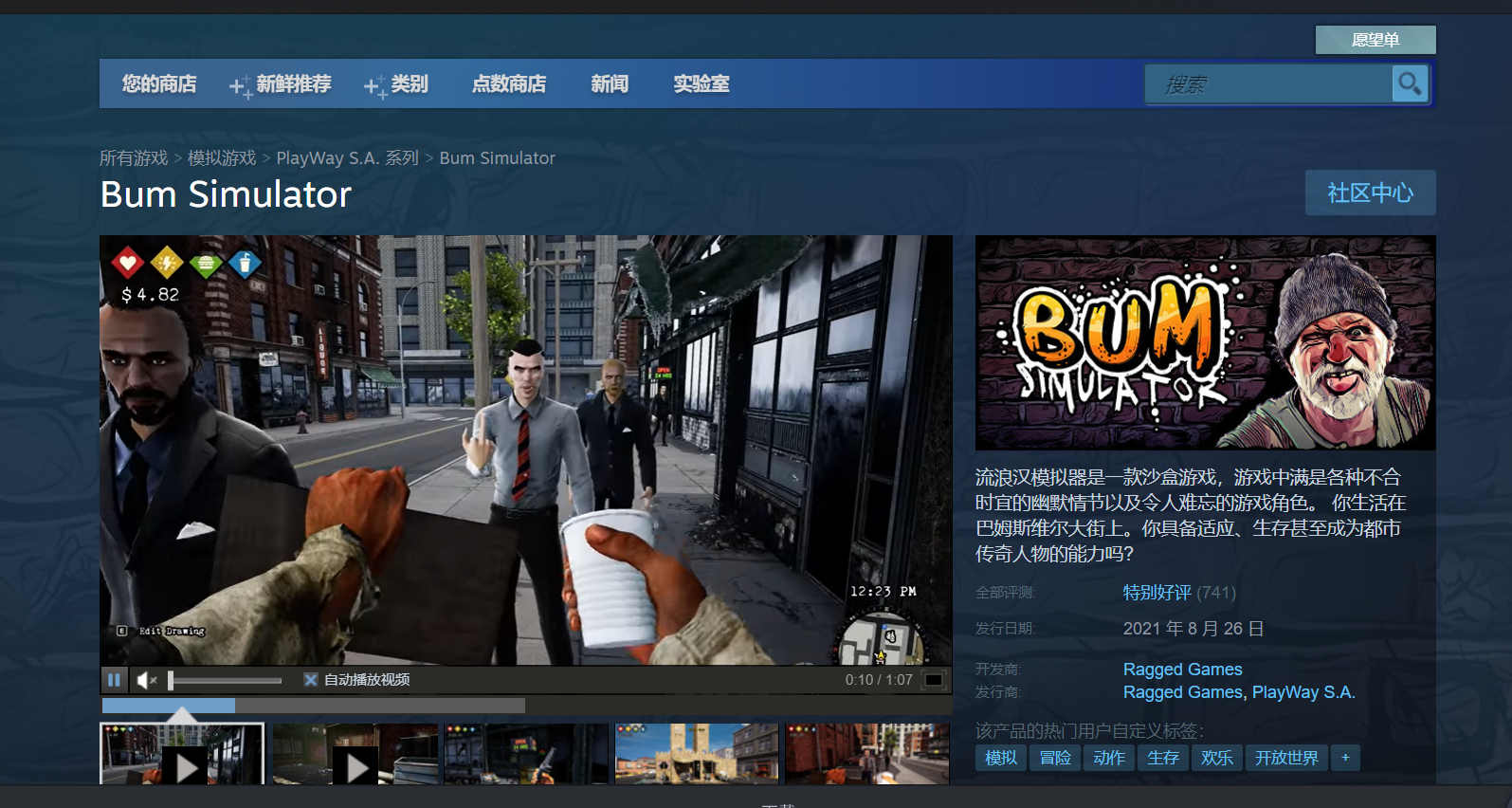
Task: Open the 特别好评 reviews link
Action: coord(1157,593)
